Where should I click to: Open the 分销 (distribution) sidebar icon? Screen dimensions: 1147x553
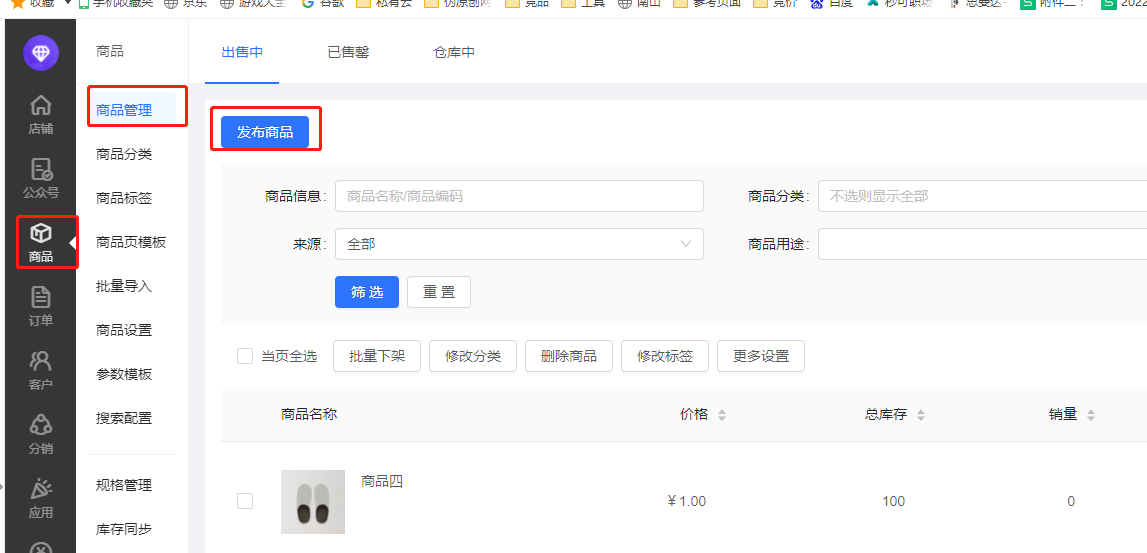(40, 433)
